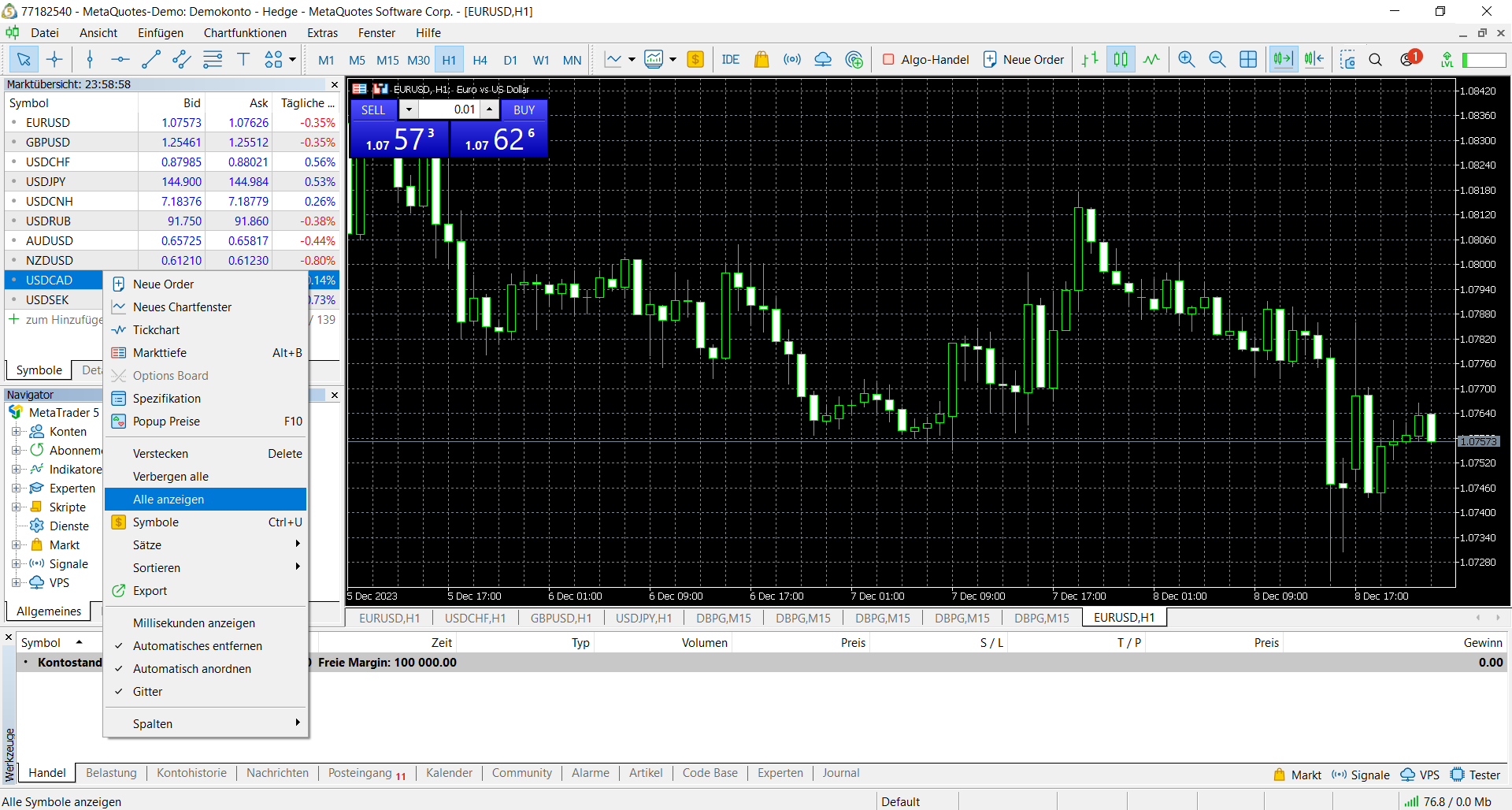Switch chart to candlestick type
Viewport: 1512px width, 810px height.
(1121, 59)
